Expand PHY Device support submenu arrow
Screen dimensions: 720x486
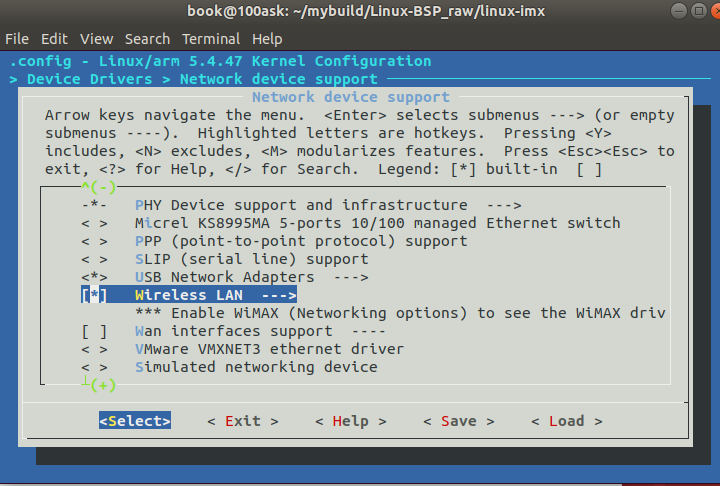[504, 205]
